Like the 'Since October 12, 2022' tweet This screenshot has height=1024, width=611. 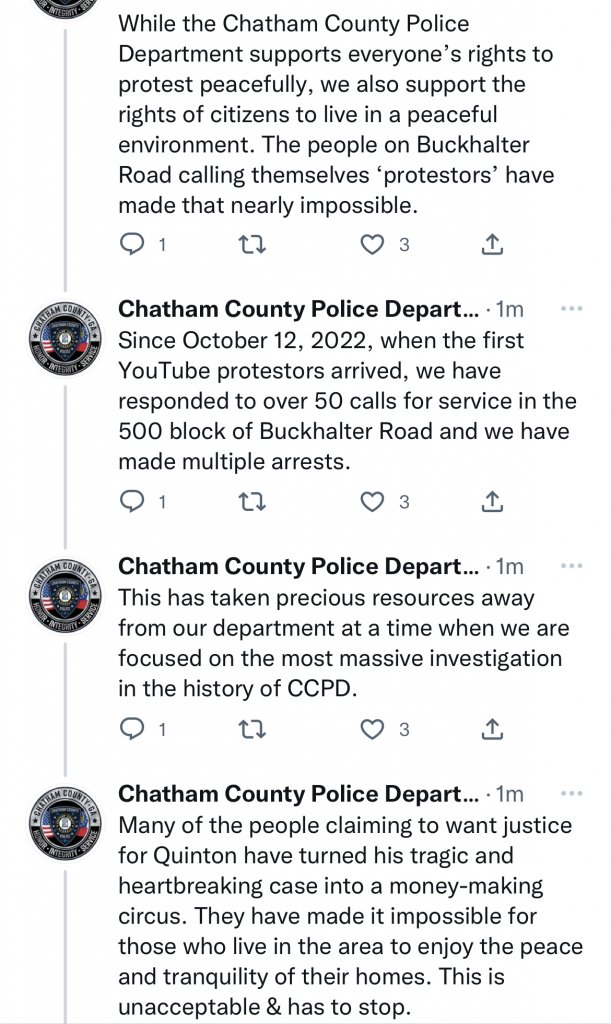[x=372, y=502]
